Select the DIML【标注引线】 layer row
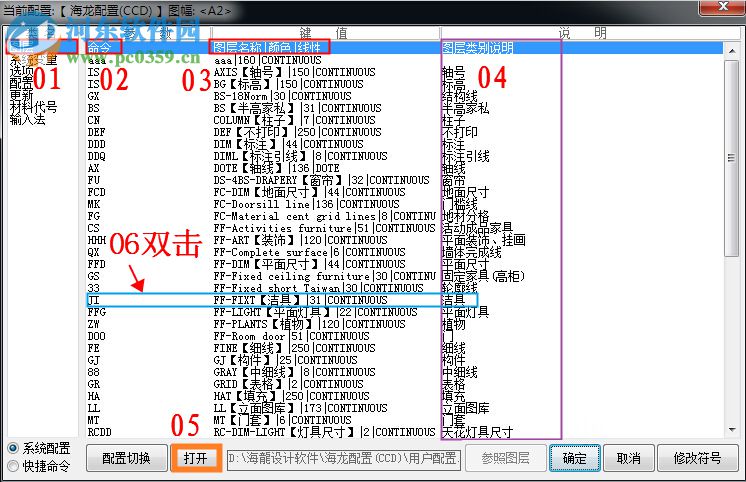 pyautogui.click(x=404, y=156)
